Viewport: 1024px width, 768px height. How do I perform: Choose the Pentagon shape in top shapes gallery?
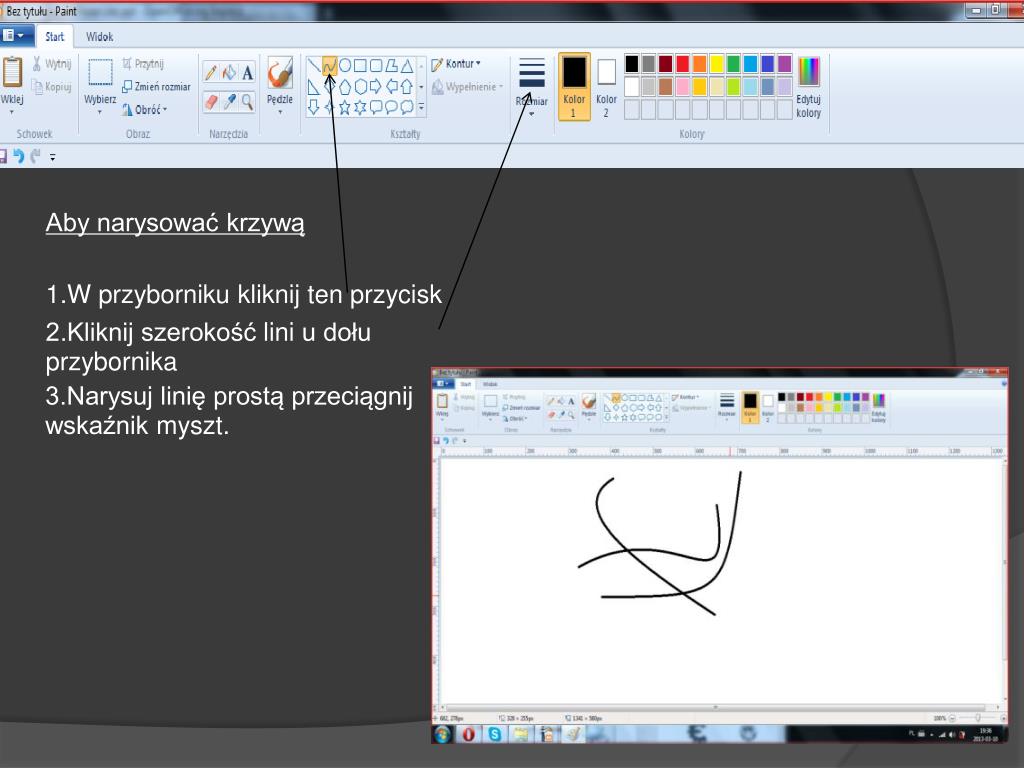point(345,86)
